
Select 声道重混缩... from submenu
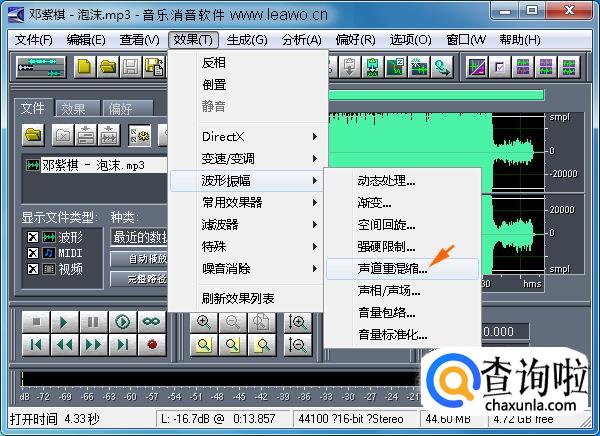tap(402, 269)
